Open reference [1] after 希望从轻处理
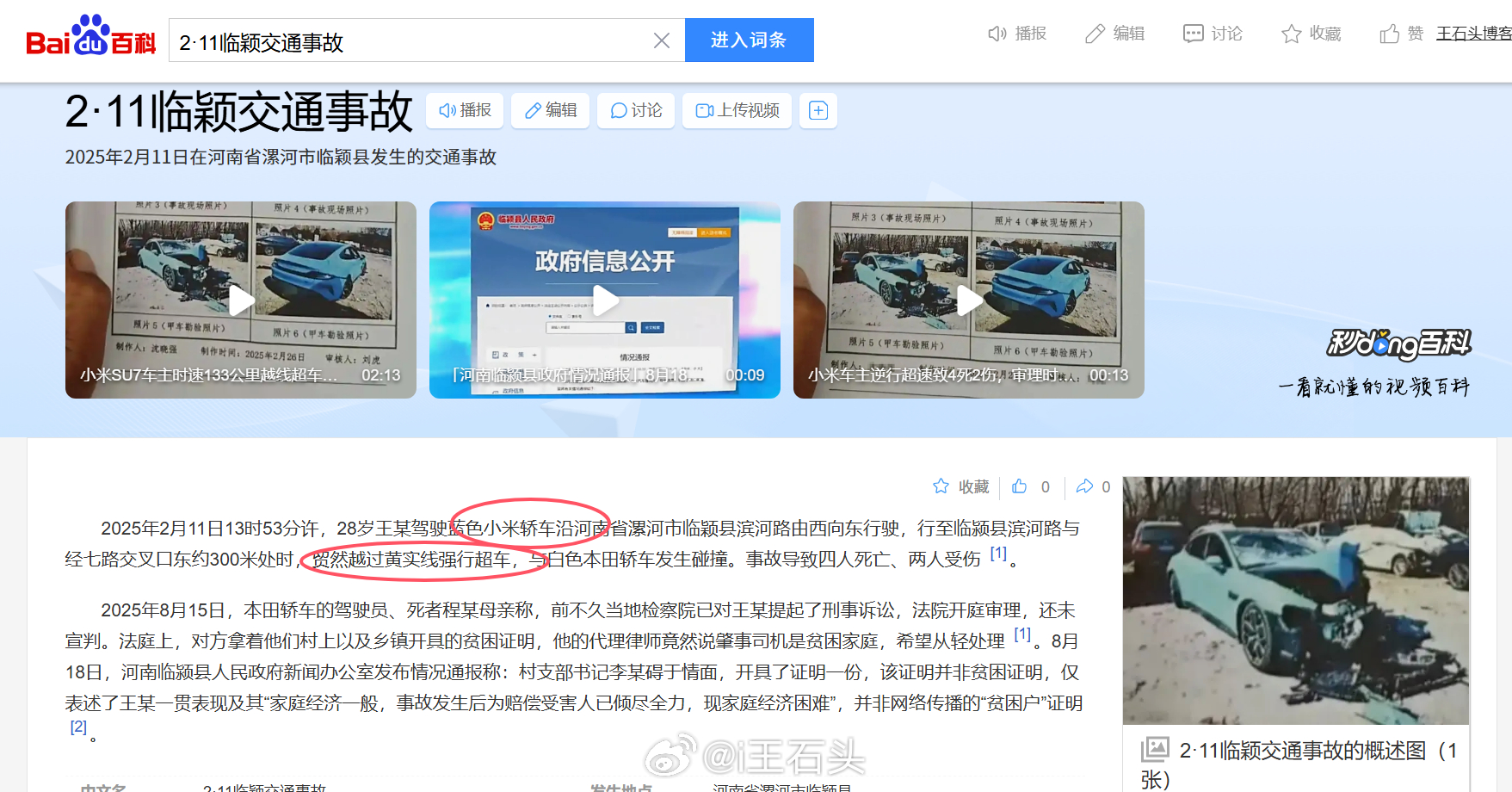The image size is (1512, 792). 1022,634
